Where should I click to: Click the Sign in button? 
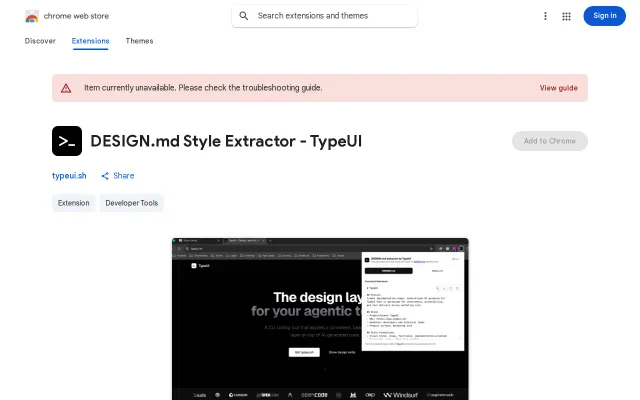[x=604, y=16]
